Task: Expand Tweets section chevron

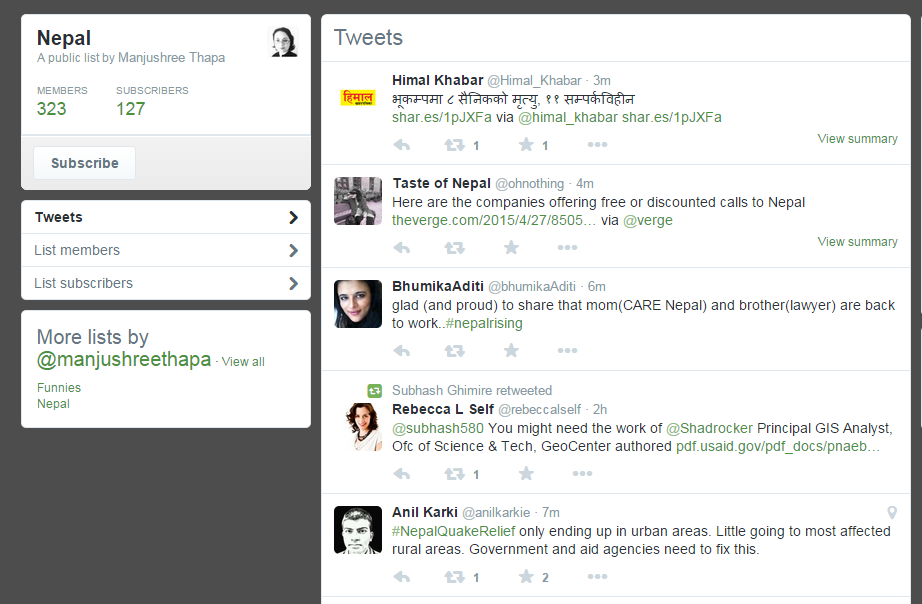Action: (x=293, y=218)
